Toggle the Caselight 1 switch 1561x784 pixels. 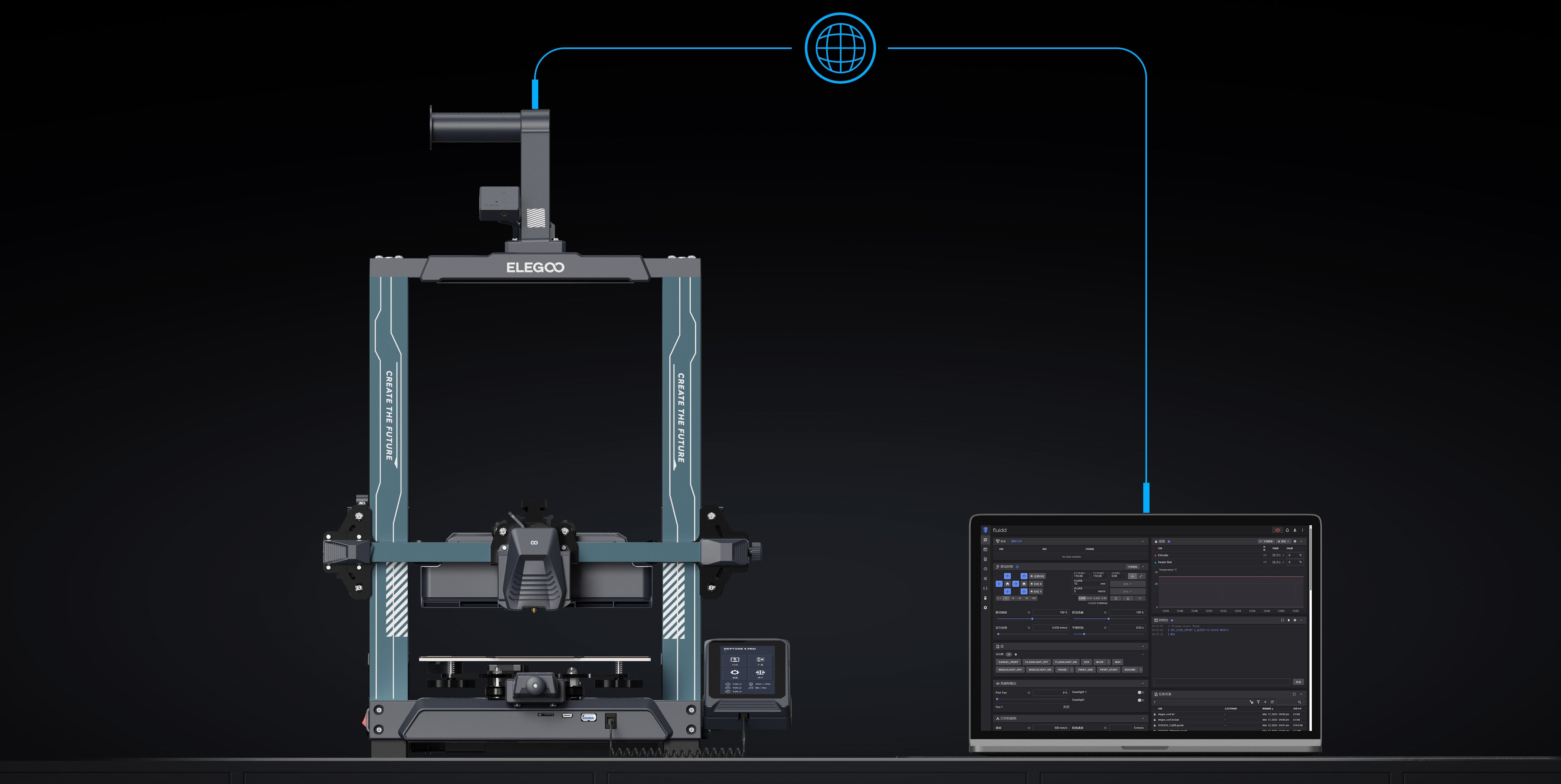[1141, 693]
